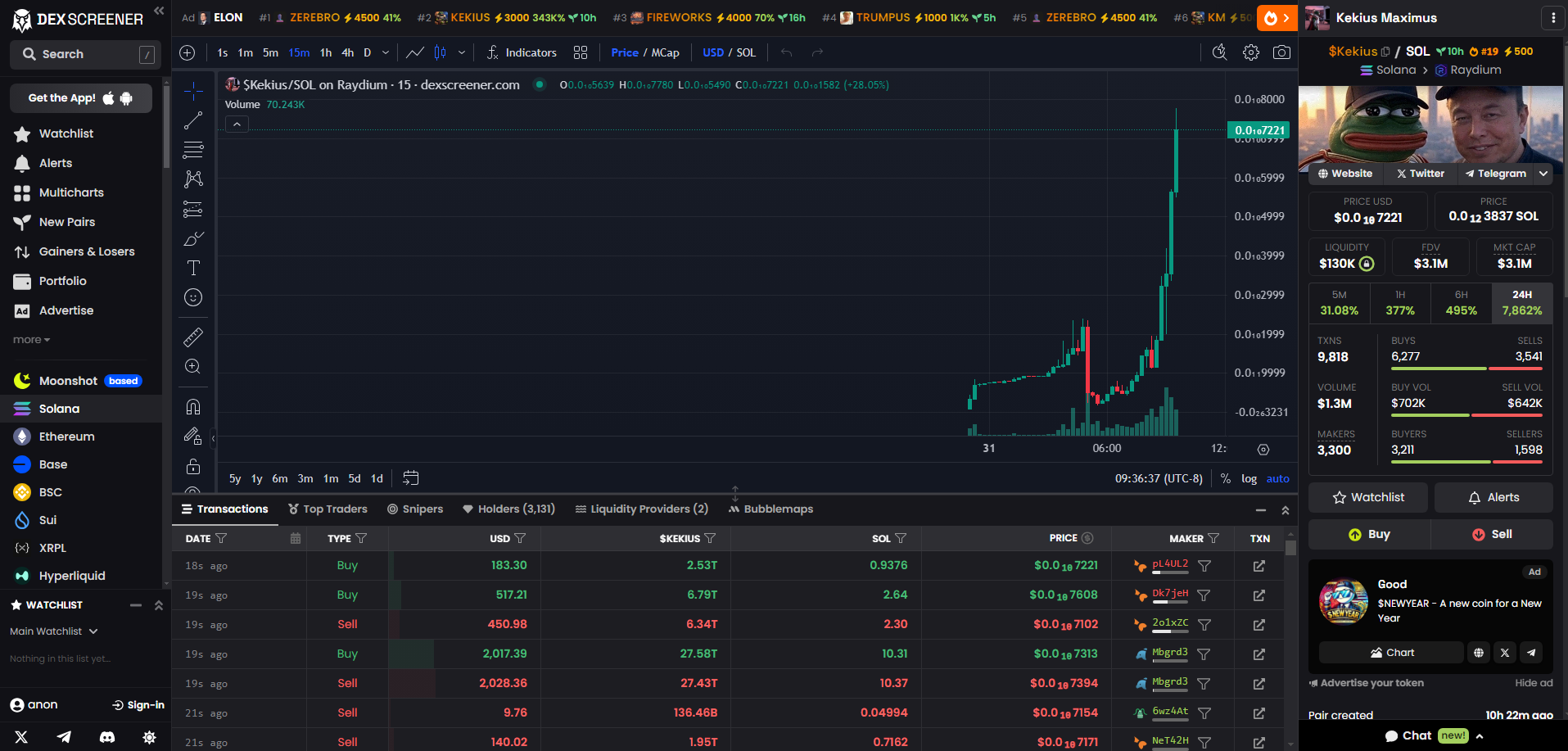Image resolution: width=1568 pixels, height=751 pixels.
Task: Open the token Twitter link
Action: tap(1421, 174)
